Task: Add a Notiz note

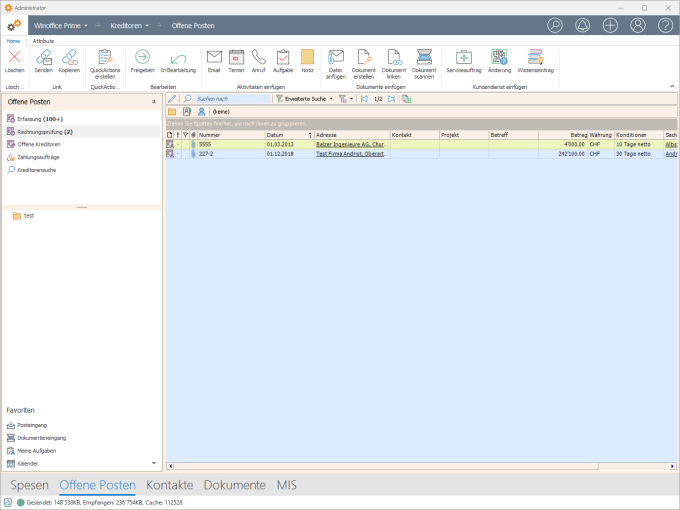Action: [x=307, y=60]
